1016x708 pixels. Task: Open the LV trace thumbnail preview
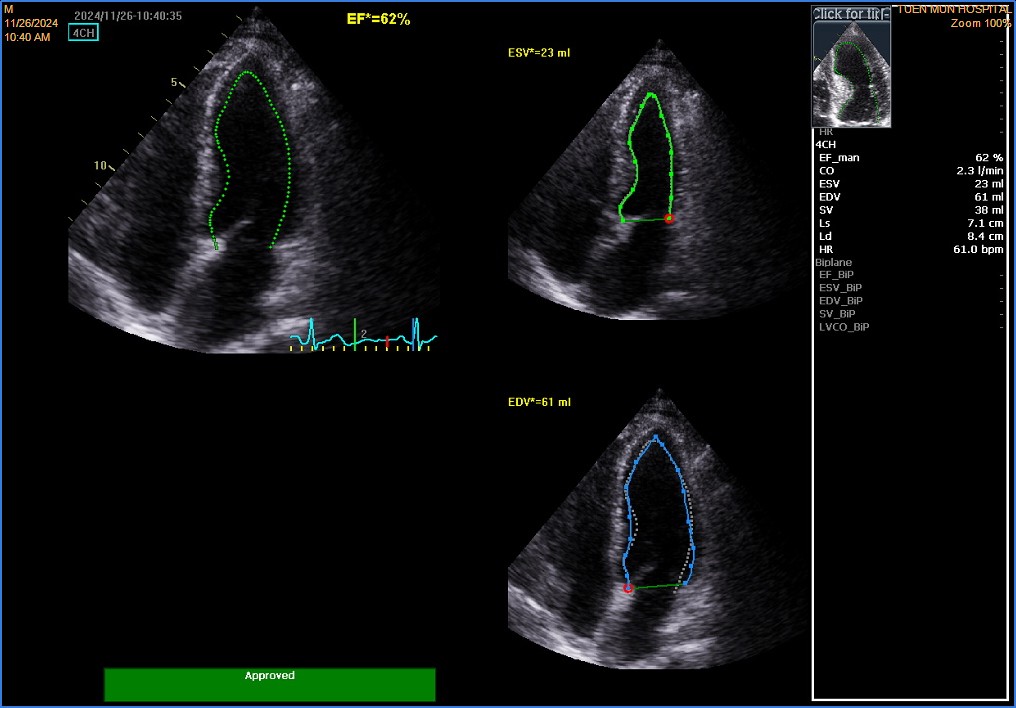click(x=851, y=74)
